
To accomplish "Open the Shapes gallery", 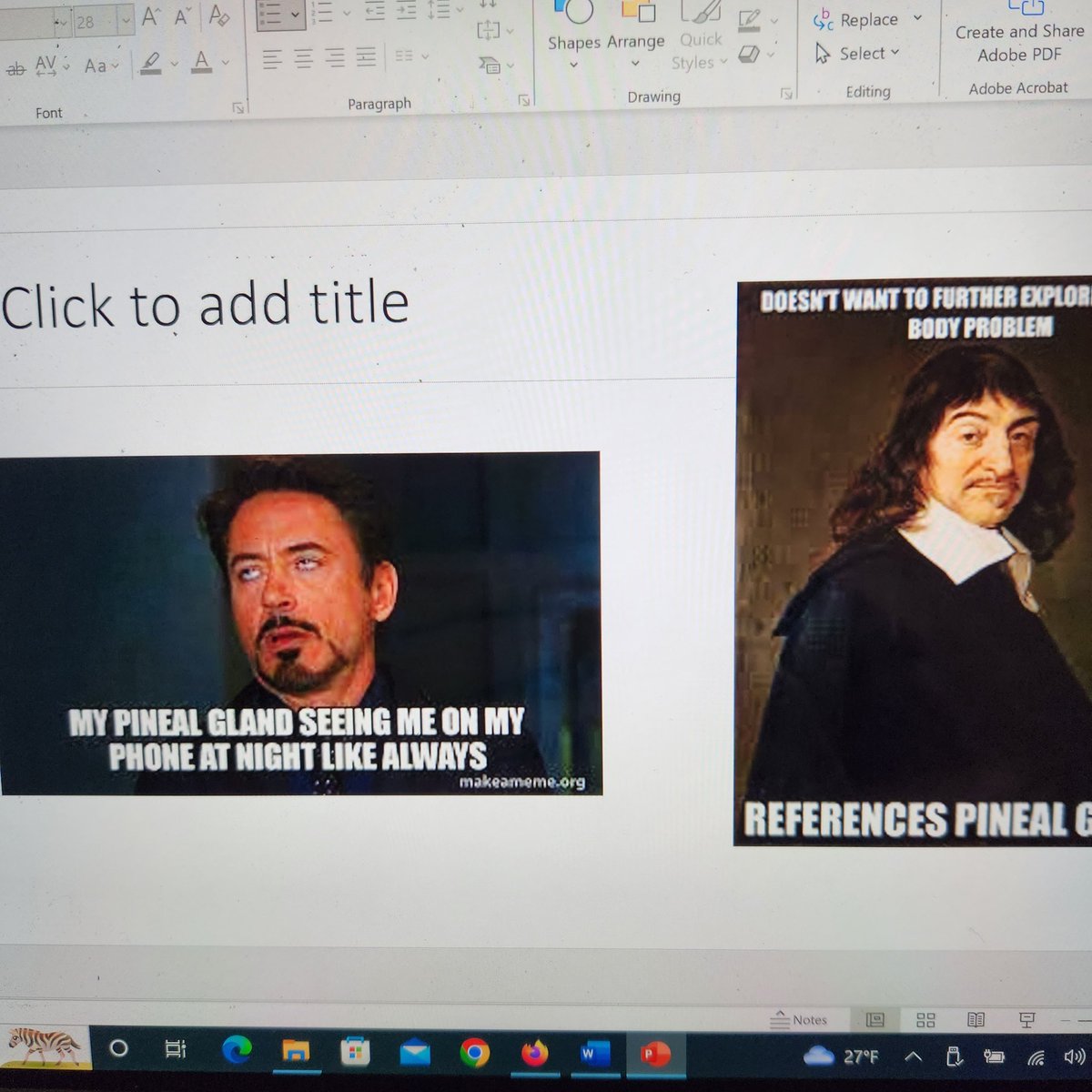I will click(x=574, y=34).
